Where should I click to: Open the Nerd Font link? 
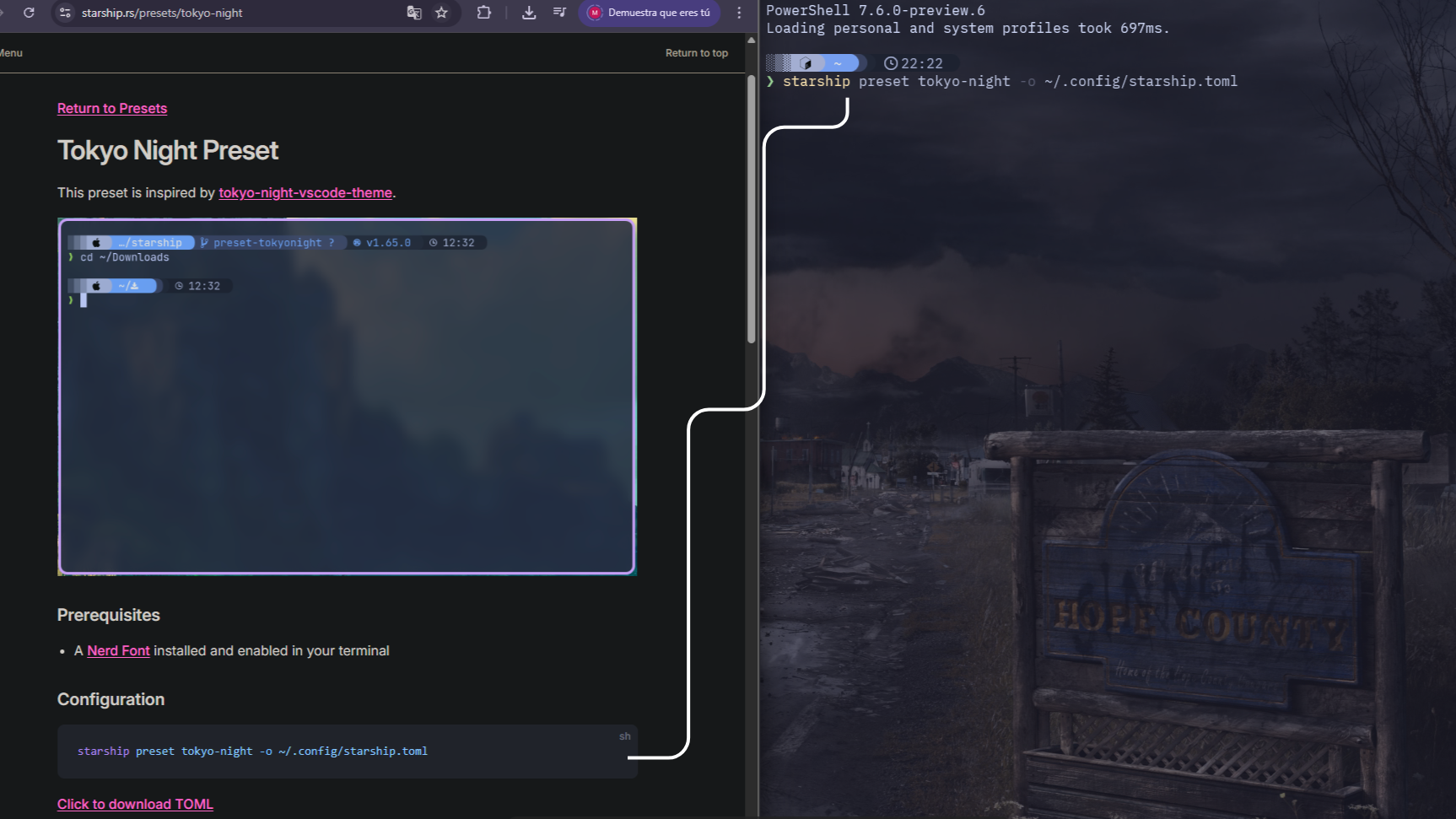(x=118, y=651)
